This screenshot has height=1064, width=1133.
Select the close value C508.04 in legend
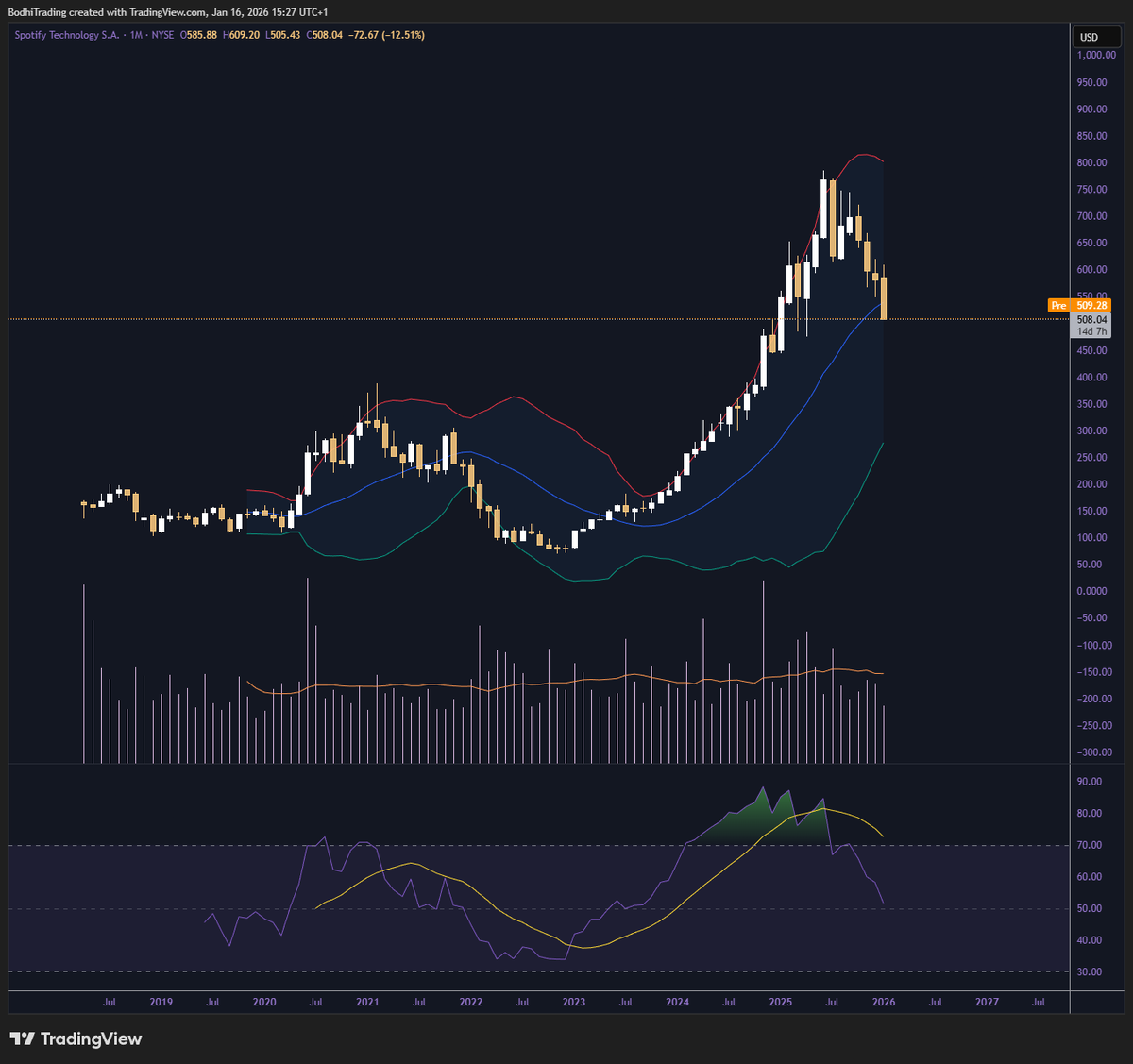(x=324, y=35)
